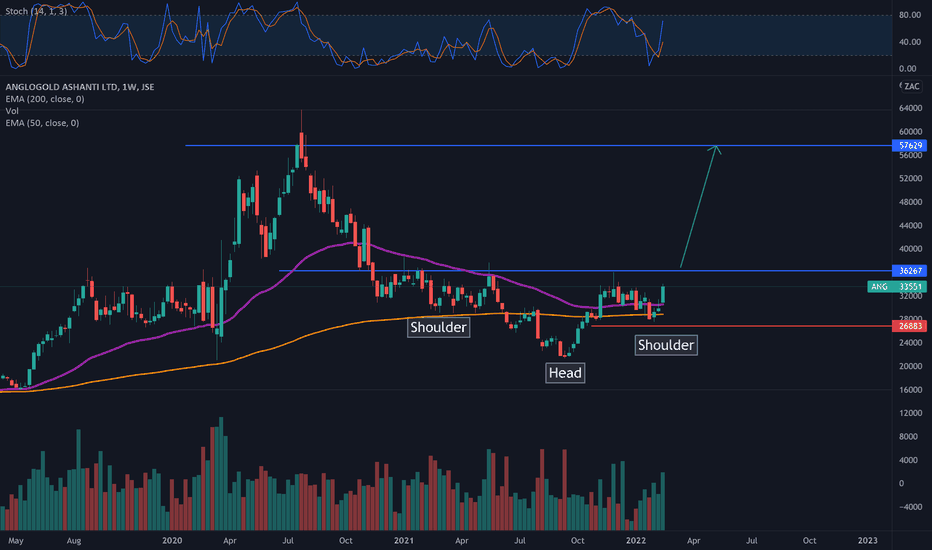Select the upper blue horizontal line at 57629
Viewport: 932px width, 550px height.
click(x=539, y=145)
